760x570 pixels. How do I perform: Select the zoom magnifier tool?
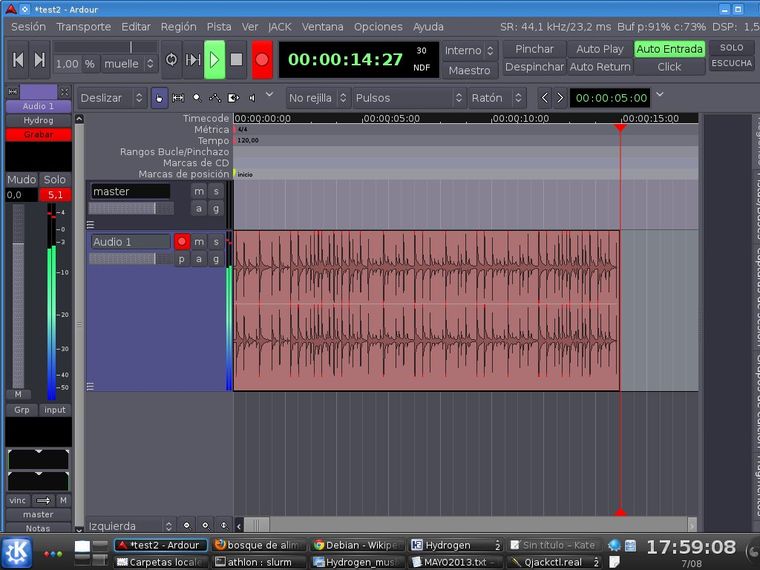click(x=197, y=98)
